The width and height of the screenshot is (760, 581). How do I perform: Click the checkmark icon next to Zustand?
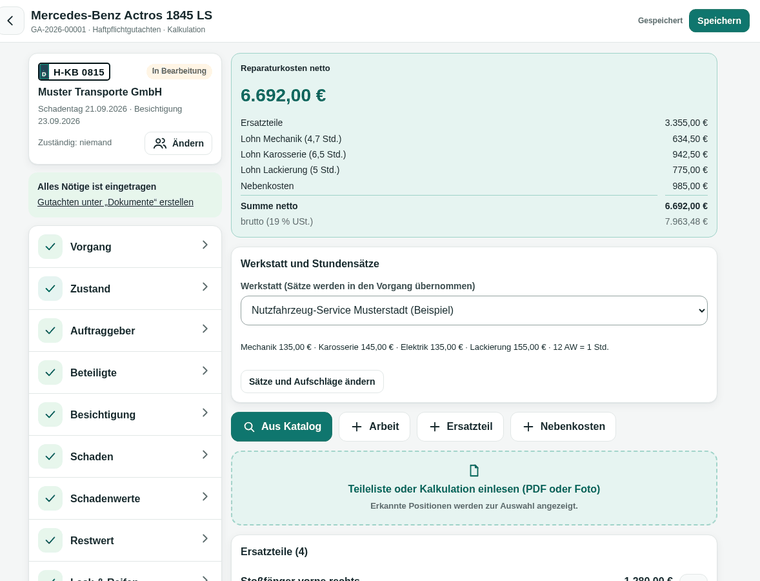[50, 289]
